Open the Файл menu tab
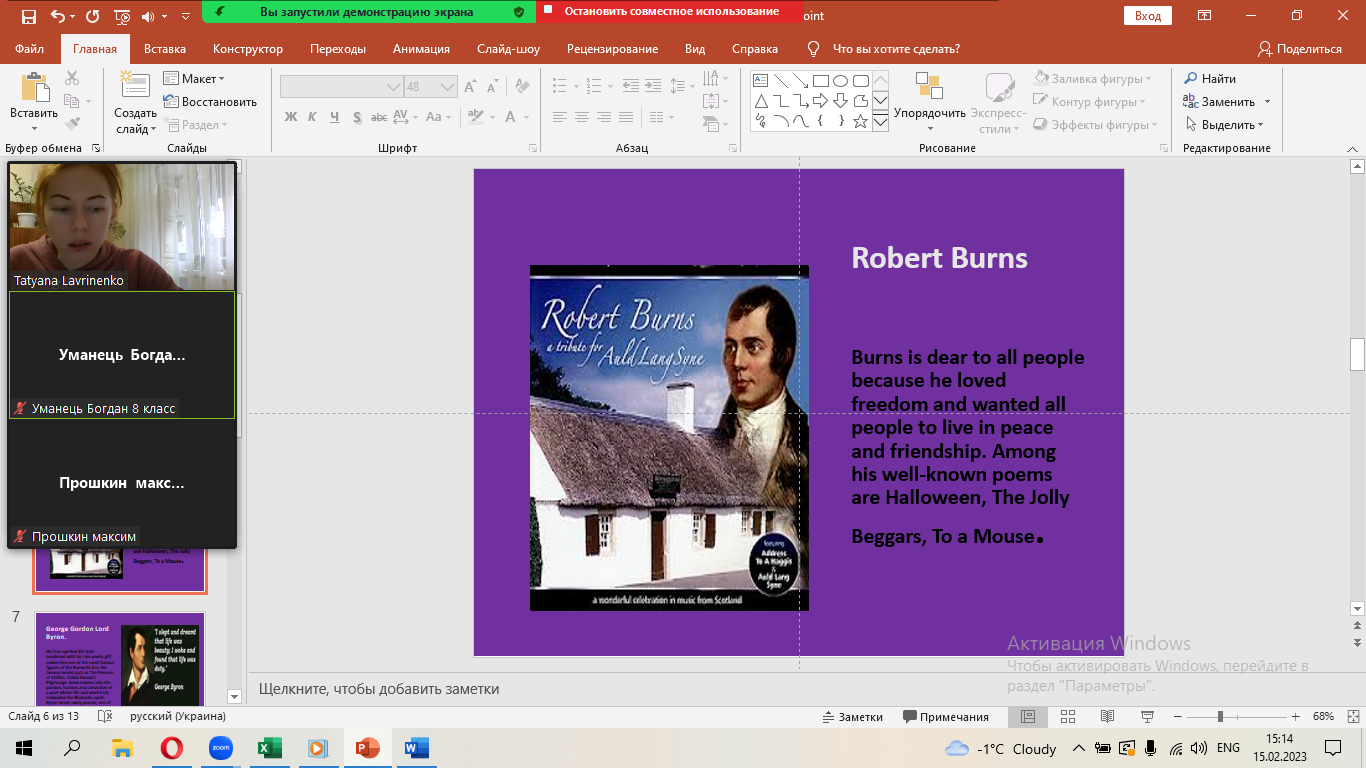The width and height of the screenshot is (1366, 768). [x=30, y=48]
